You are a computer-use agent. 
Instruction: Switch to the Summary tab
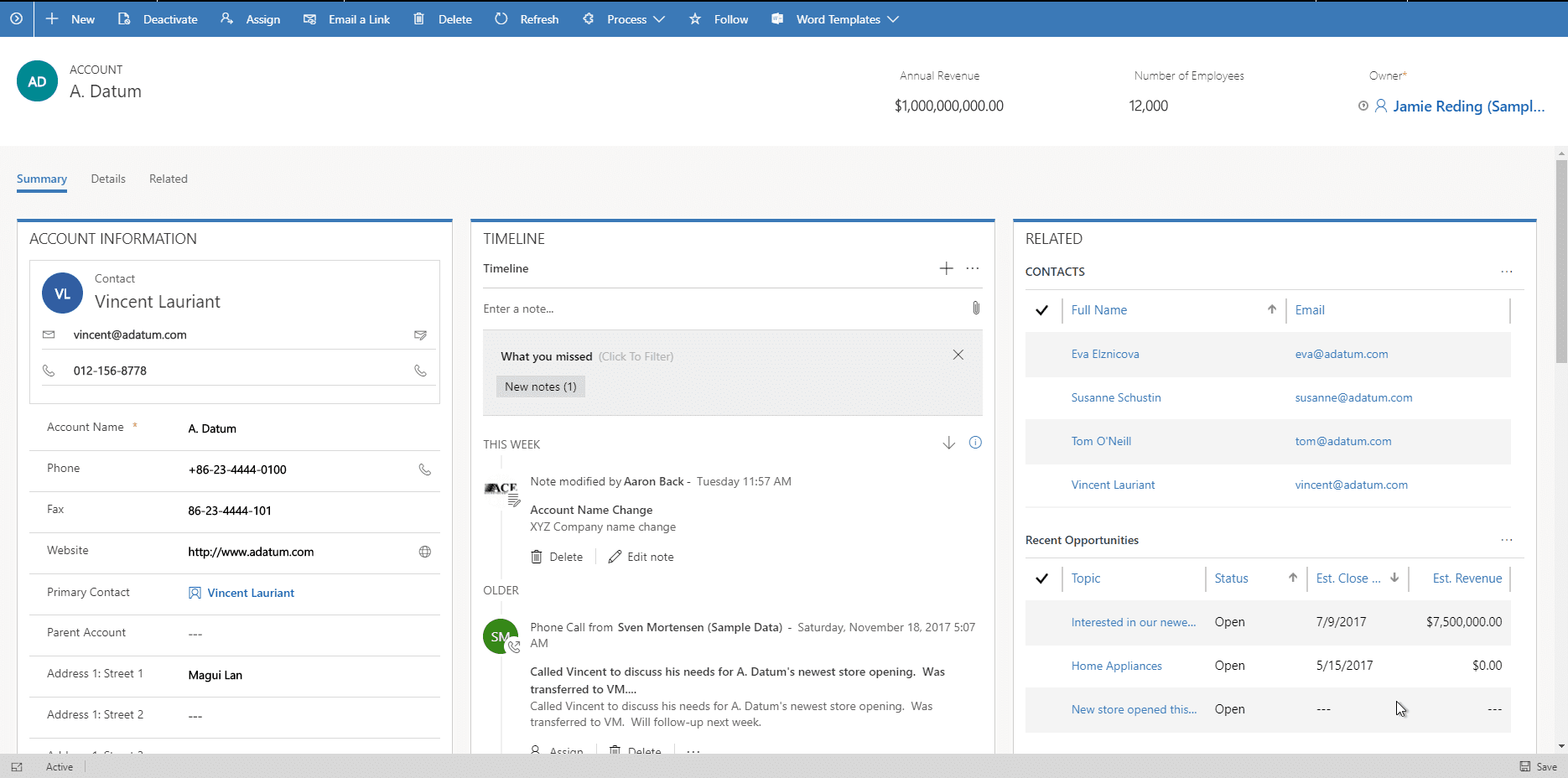[x=42, y=179]
